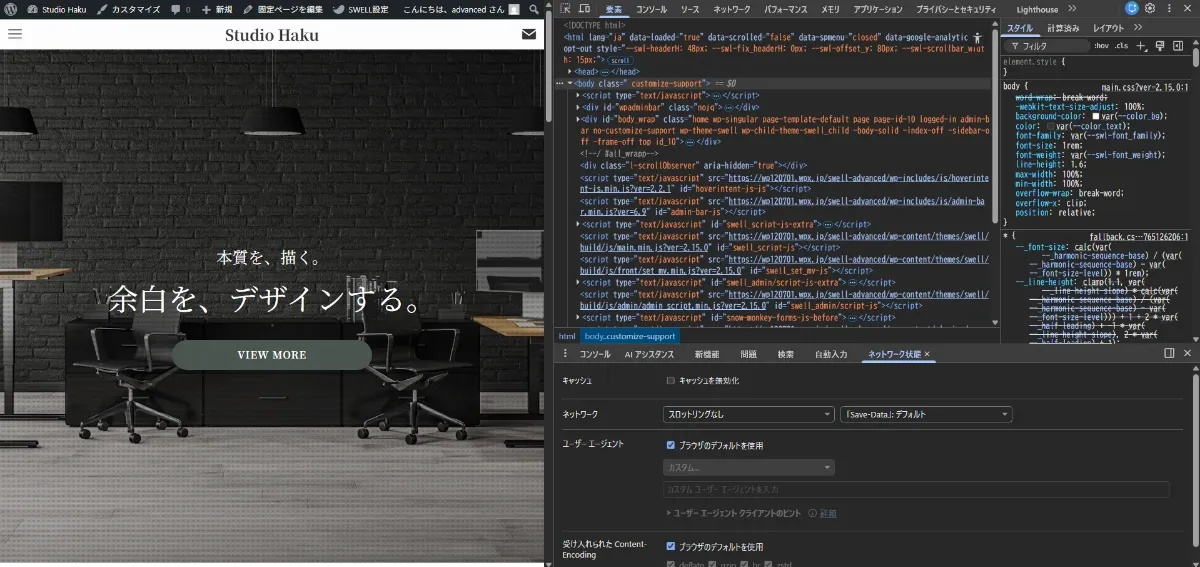The height and width of the screenshot is (567, 1200).
Task: Switch to the コンソール tab in top bar
Action: (x=651, y=9)
